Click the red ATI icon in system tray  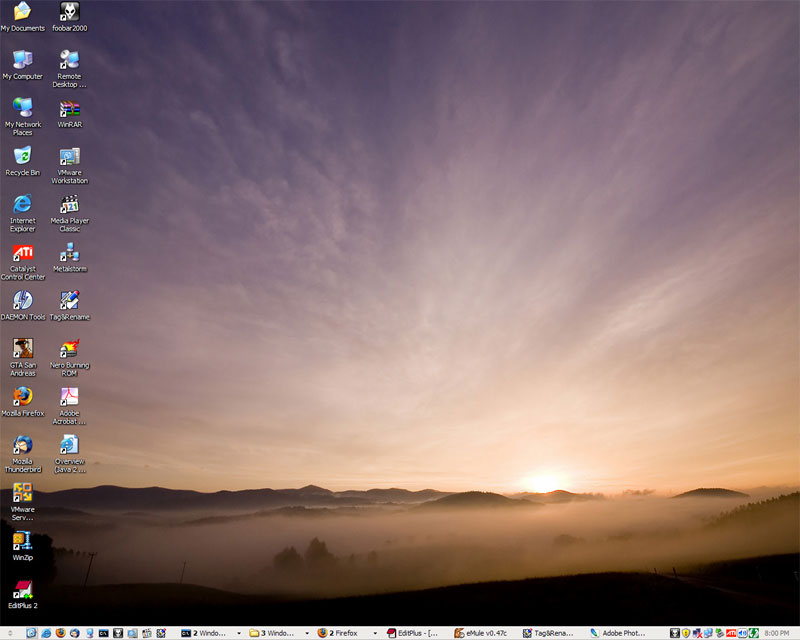(731, 633)
